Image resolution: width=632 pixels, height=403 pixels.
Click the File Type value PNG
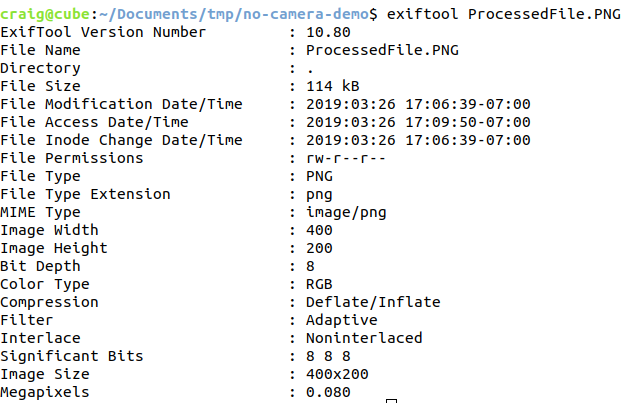(319, 176)
